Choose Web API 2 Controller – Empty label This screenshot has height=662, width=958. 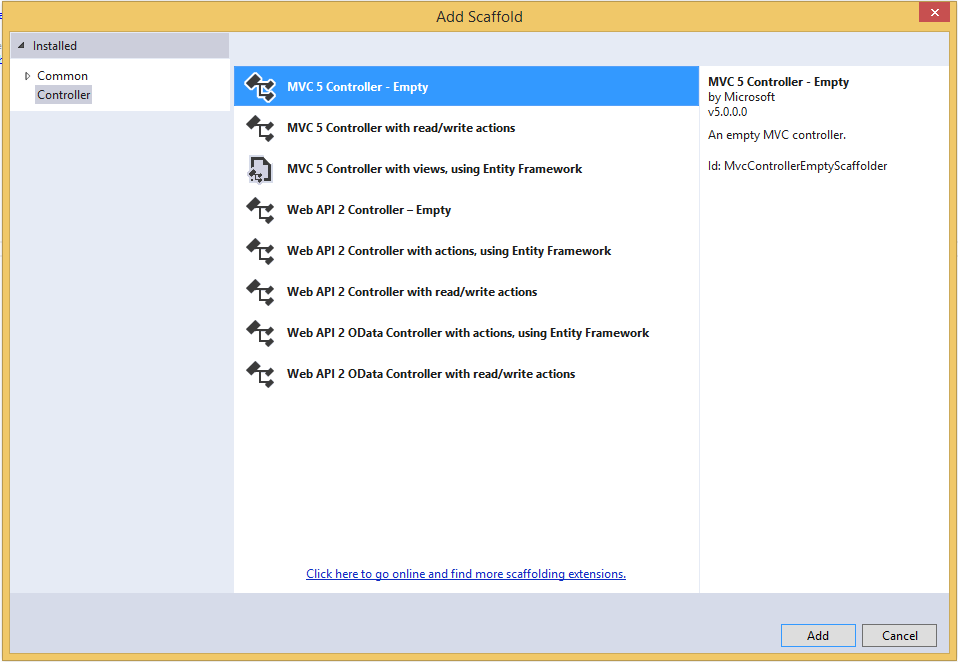pyautogui.click(x=369, y=210)
